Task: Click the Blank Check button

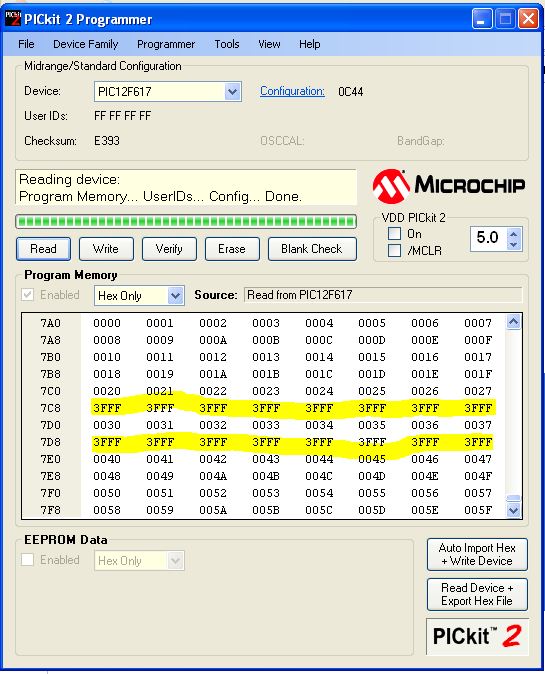Action: pyautogui.click(x=312, y=249)
